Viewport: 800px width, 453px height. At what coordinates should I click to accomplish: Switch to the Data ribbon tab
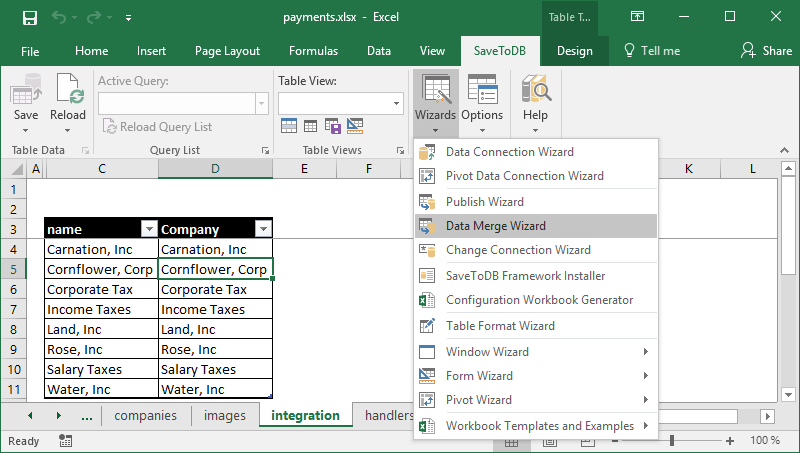pos(379,51)
